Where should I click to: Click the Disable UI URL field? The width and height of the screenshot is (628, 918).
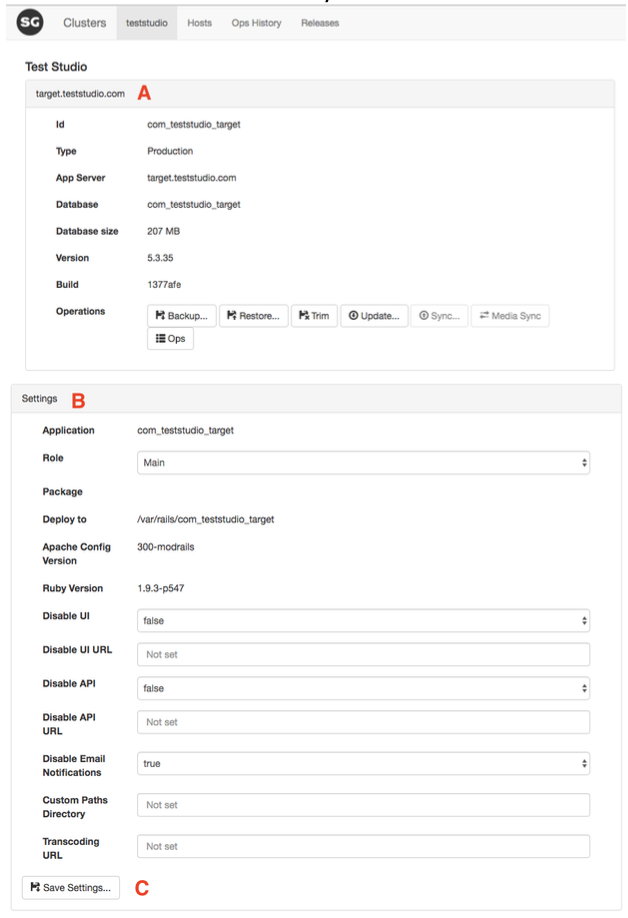(363, 655)
